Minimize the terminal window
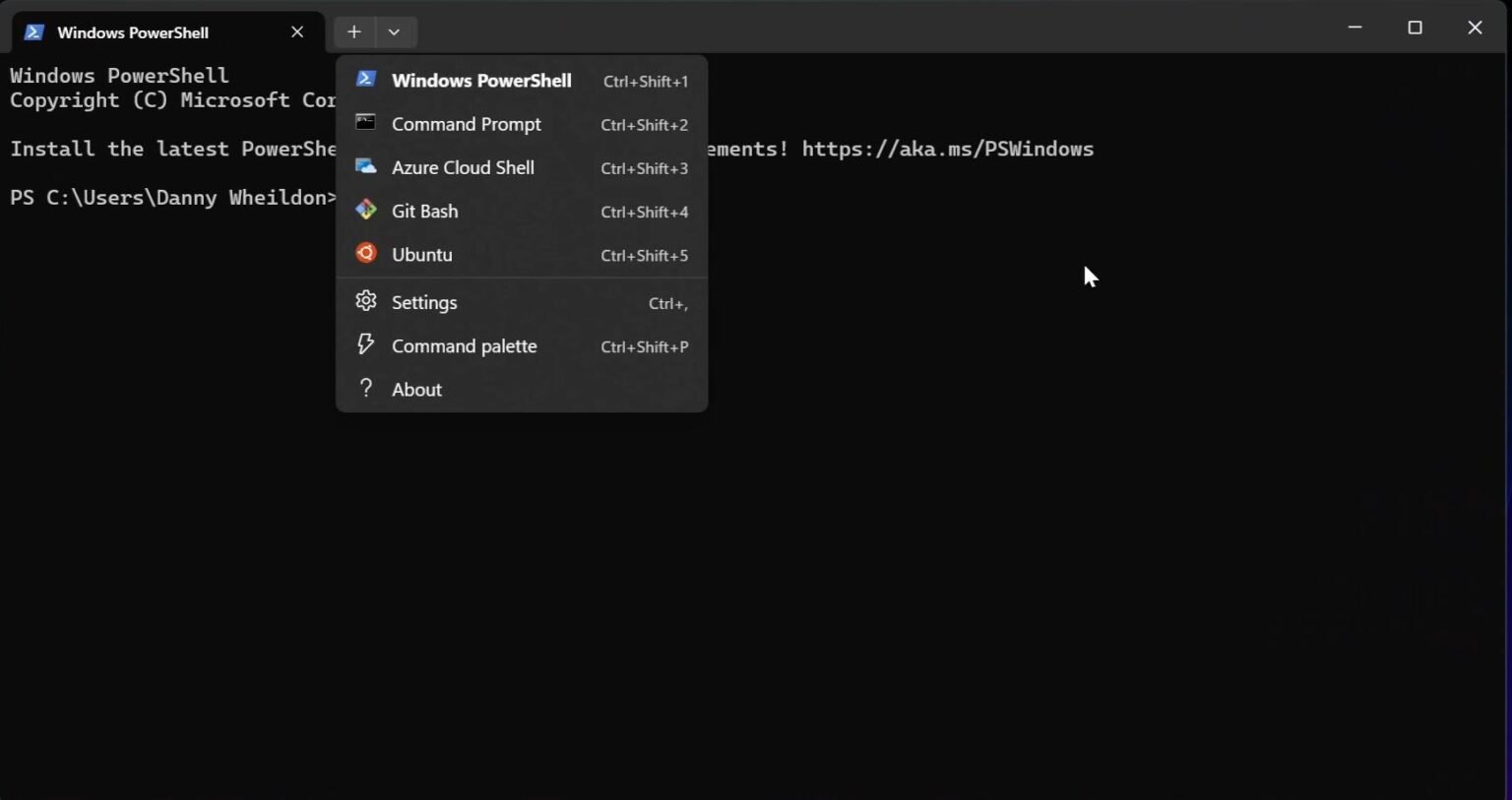This screenshot has height=800, width=1512. [1355, 28]
